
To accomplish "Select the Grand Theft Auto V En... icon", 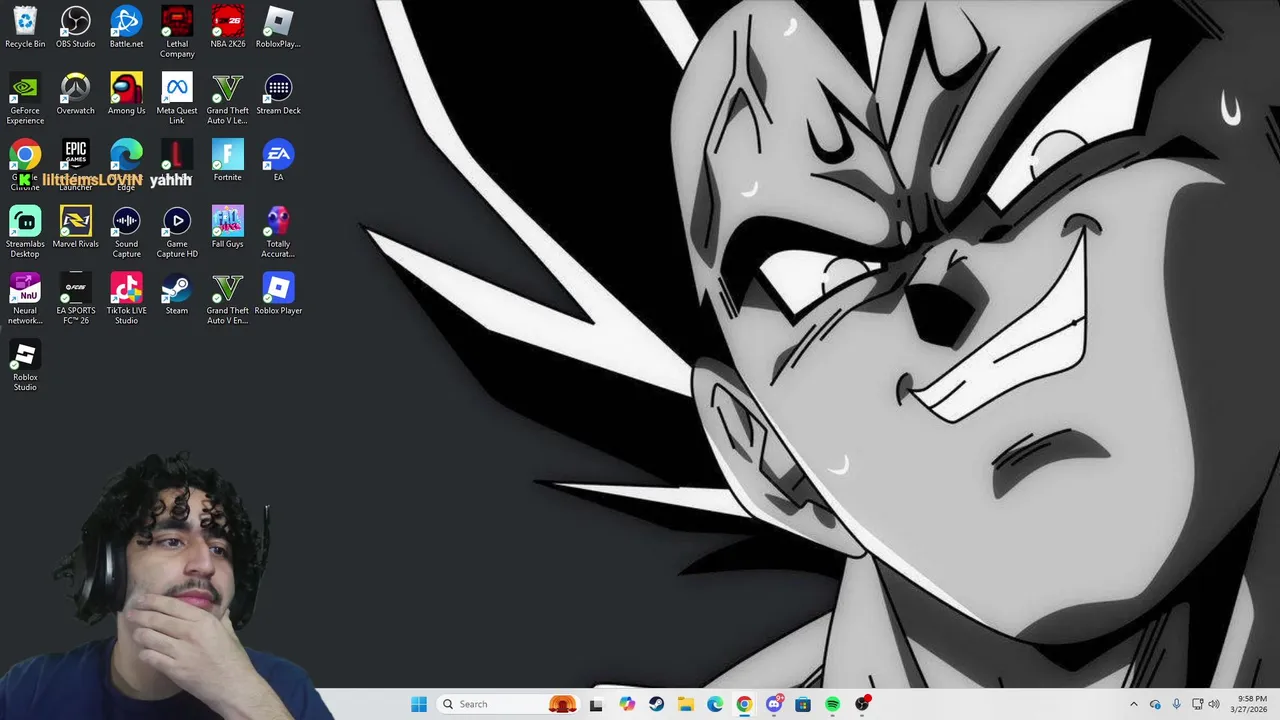I will (228, 298).
